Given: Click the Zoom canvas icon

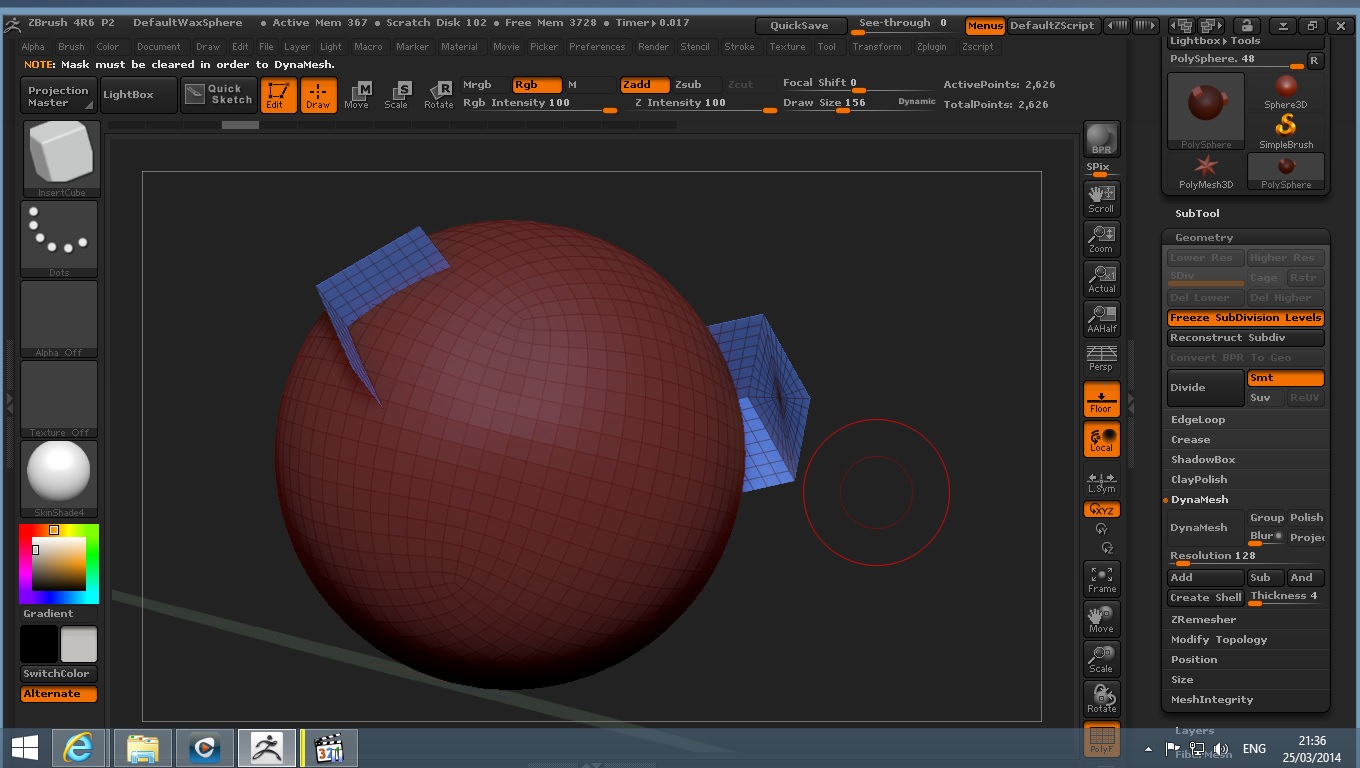Looking at the screenshot, I should click(1101, 238).
